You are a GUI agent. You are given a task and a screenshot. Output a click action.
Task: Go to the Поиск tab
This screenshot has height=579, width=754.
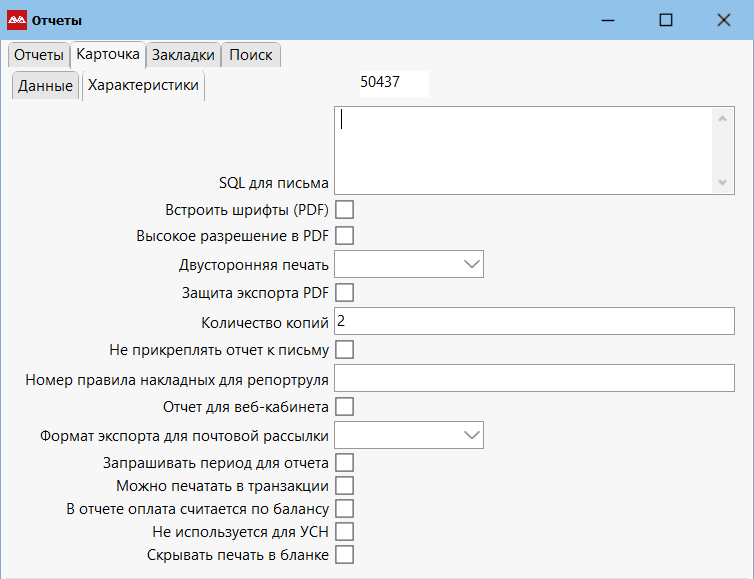(250, 55)
